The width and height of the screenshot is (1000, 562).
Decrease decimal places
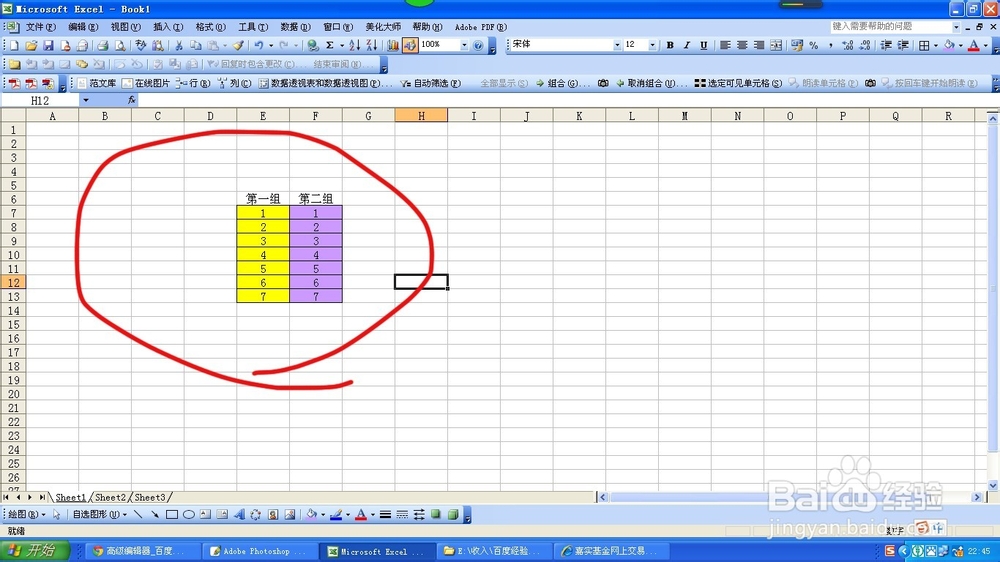865,45
